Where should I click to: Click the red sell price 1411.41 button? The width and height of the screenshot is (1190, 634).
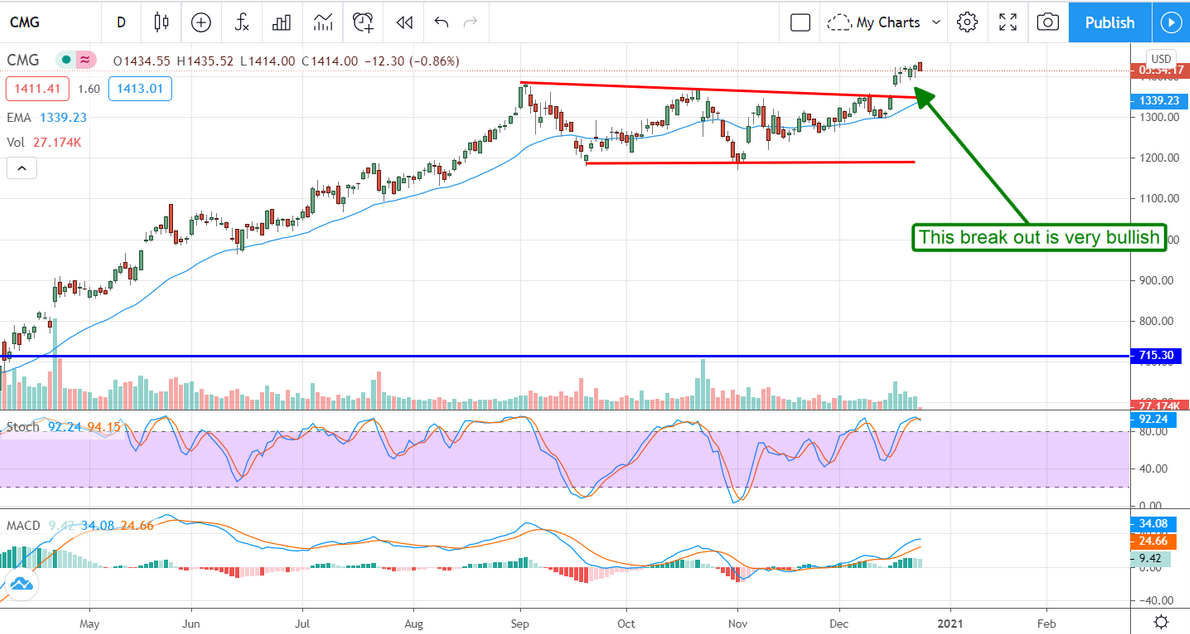pos(37,89)
